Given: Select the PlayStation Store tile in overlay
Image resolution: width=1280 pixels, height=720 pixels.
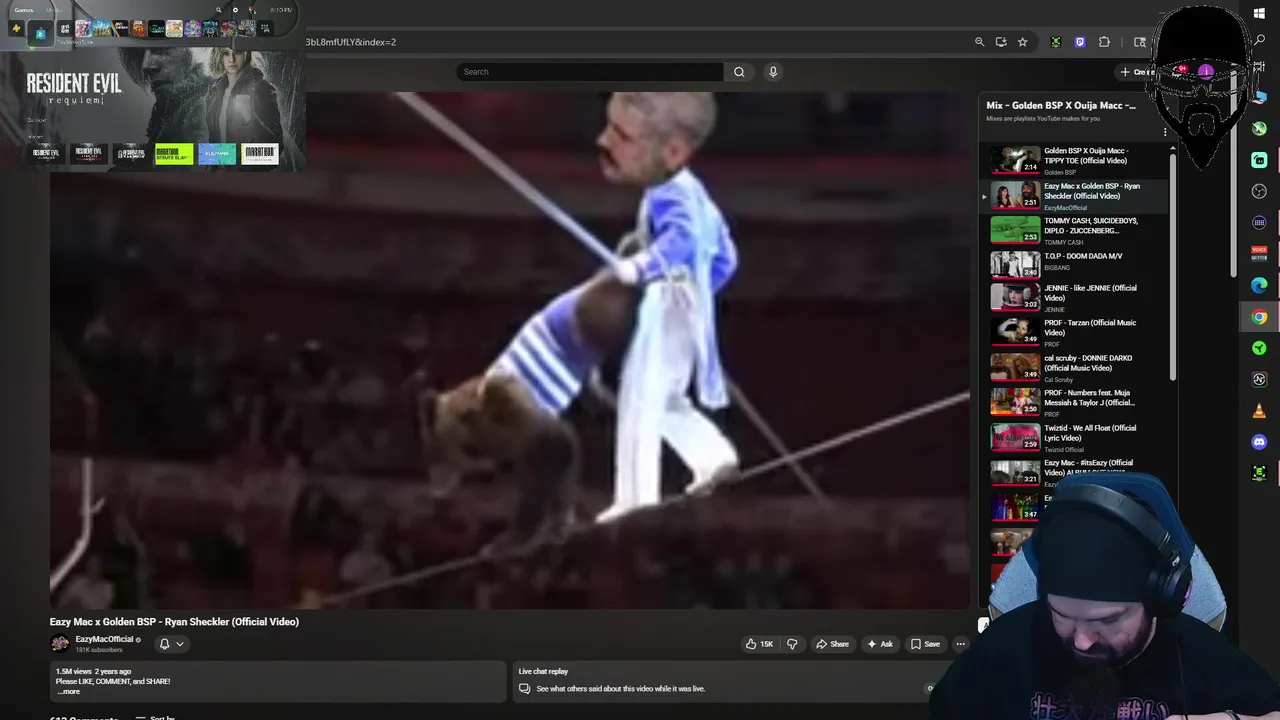Looking at the screenshot, I should click(x=40, y=33).
